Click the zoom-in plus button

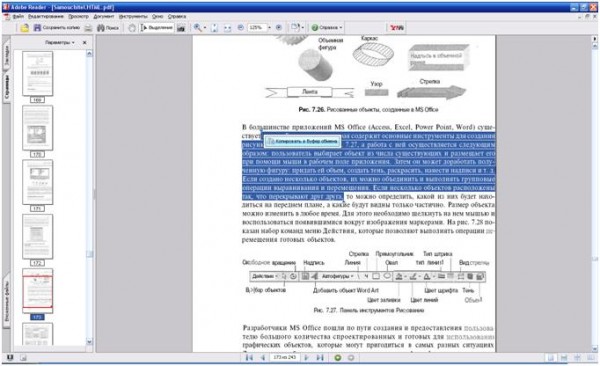point(279,28)
